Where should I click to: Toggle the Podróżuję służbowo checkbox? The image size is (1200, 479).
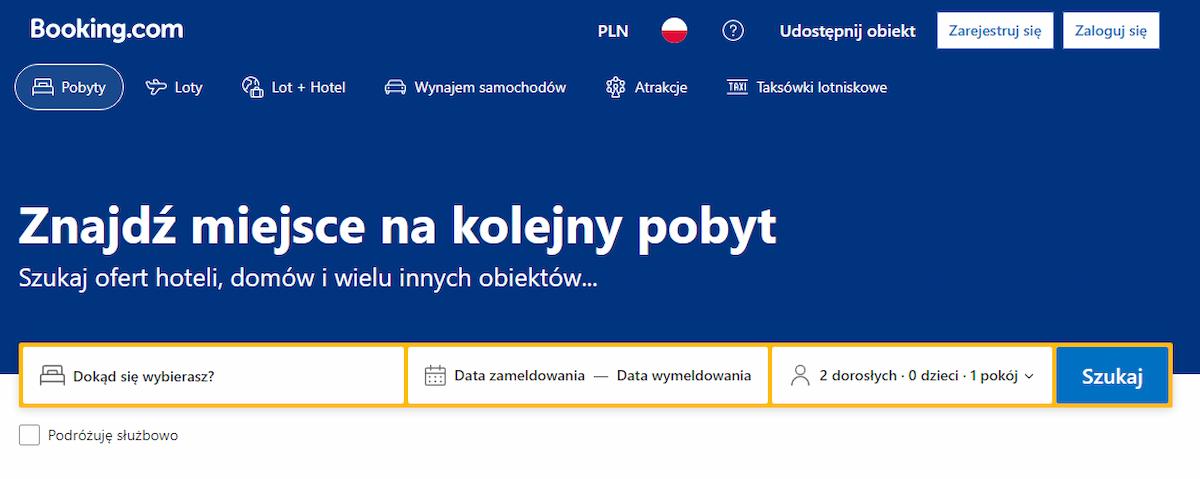click(30, 435)
